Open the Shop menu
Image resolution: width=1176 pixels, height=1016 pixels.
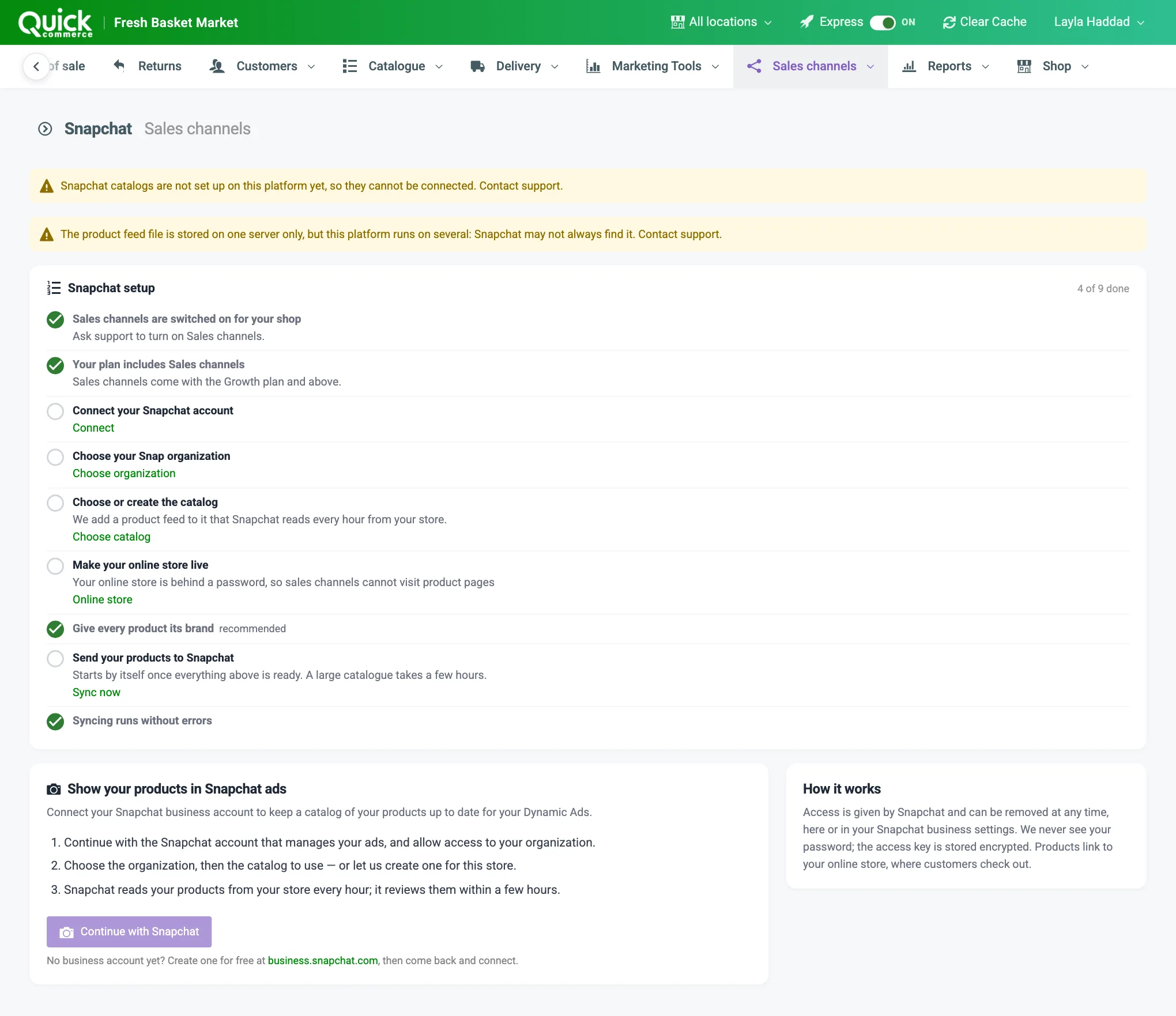1053,66
